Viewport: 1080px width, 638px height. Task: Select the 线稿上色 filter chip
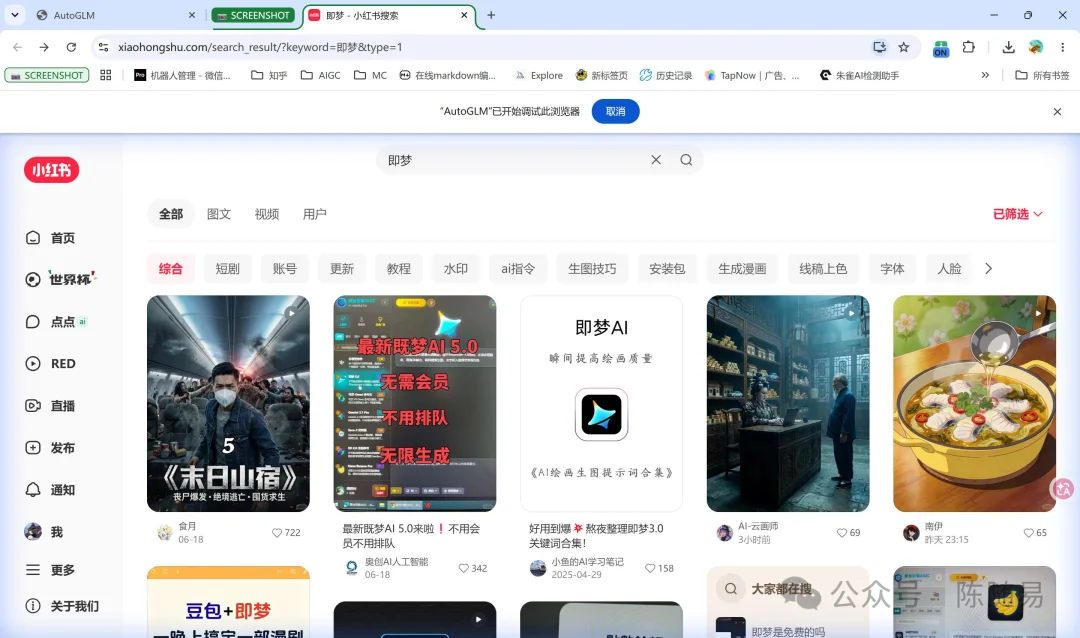pyautogui.click(x=823, y=269)
